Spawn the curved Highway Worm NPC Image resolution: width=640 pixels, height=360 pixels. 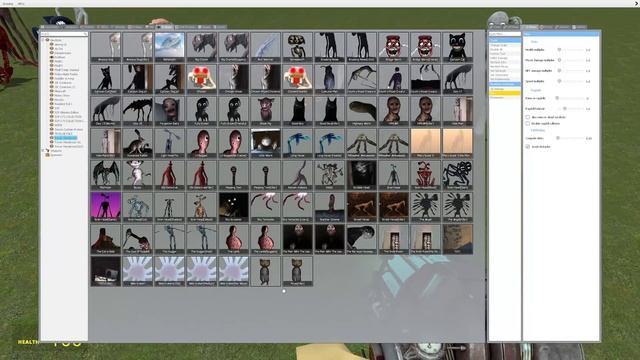[x=362, y=111]
